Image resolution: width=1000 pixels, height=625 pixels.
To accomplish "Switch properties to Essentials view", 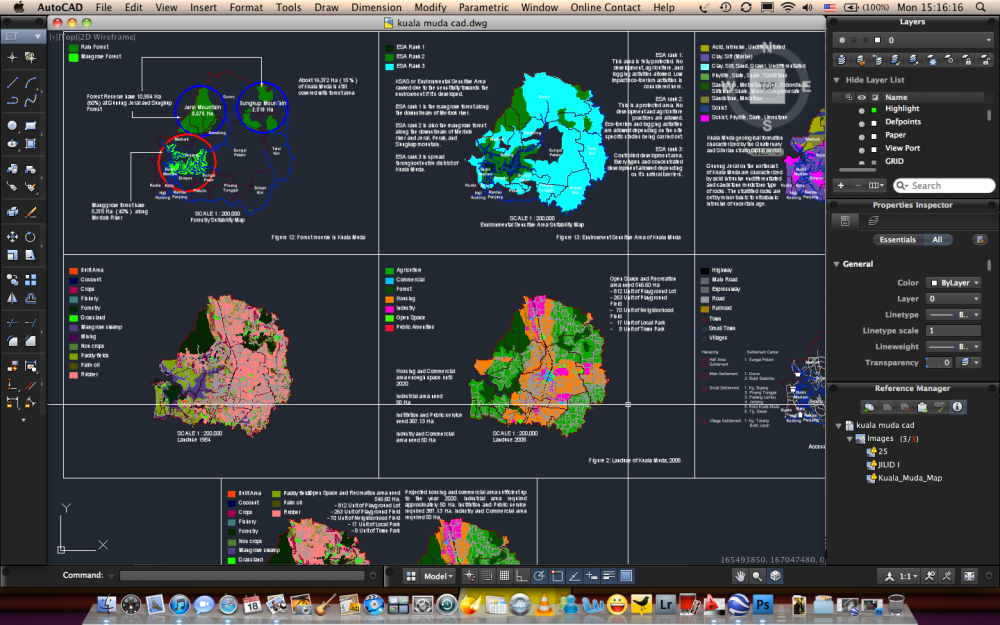I will click(897, 240).
